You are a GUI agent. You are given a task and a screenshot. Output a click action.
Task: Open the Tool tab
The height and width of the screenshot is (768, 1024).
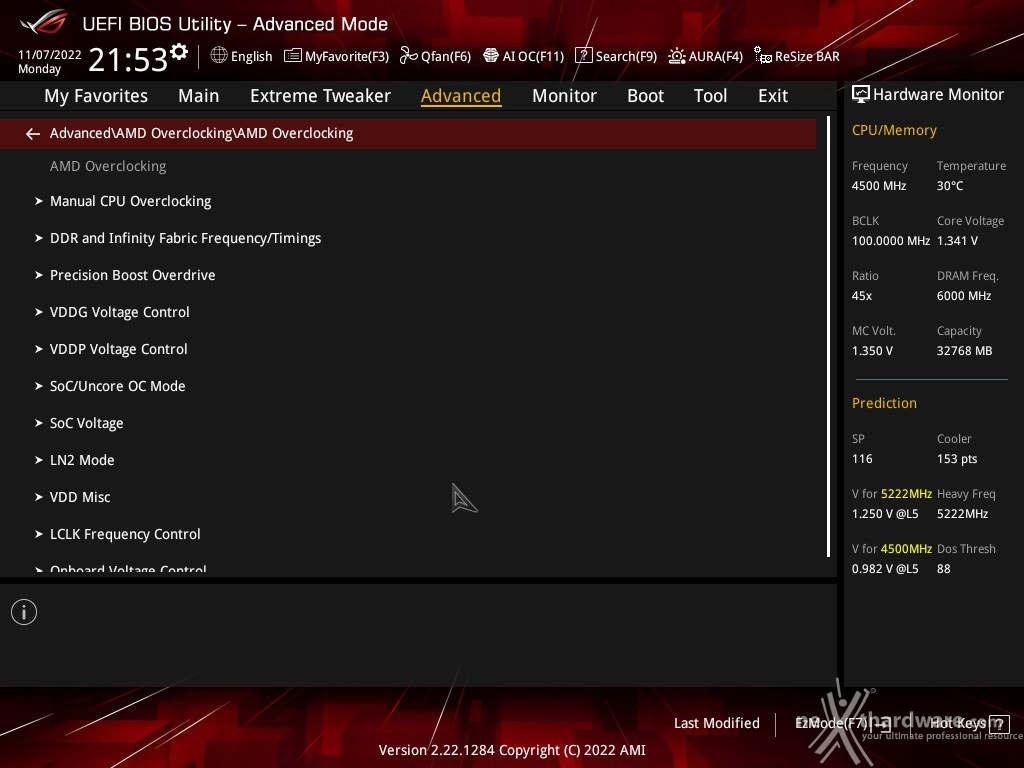pos(711,96)
